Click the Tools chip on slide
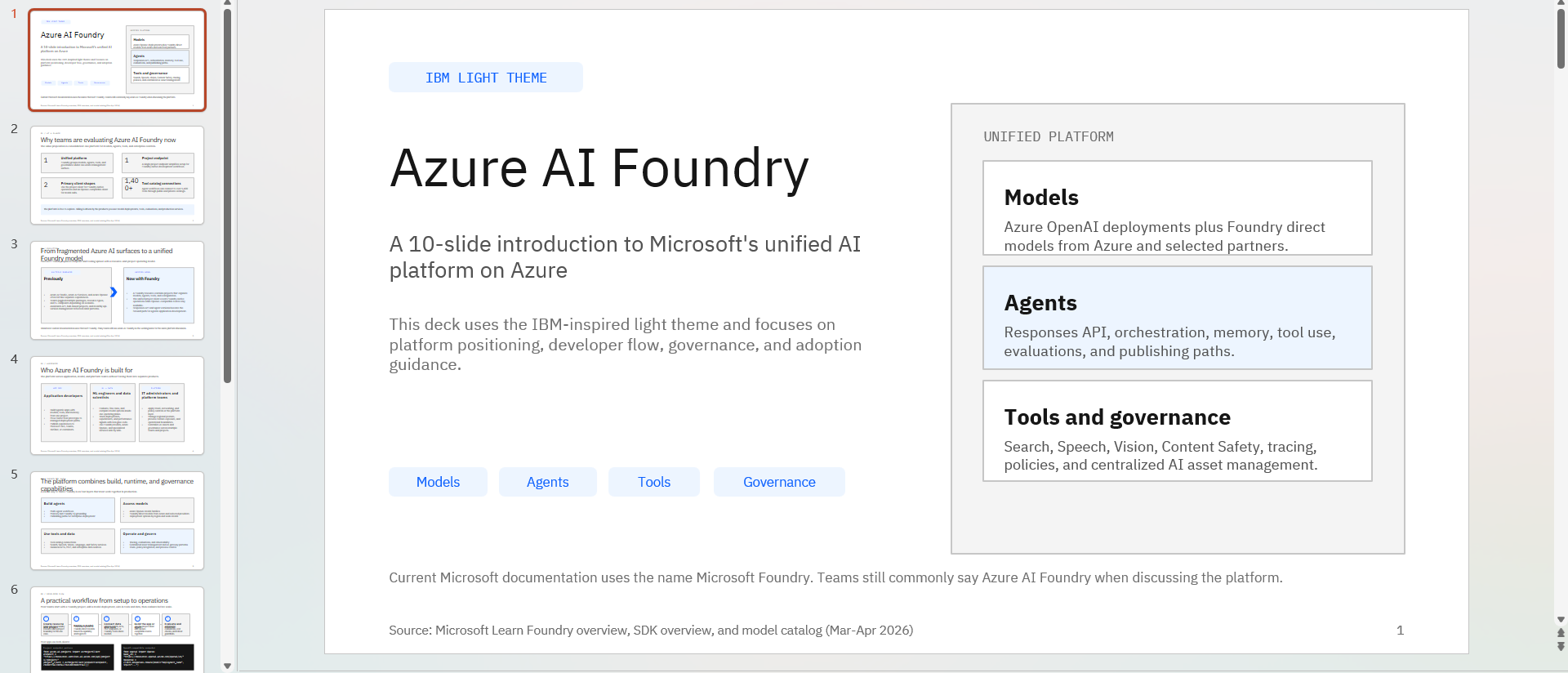Screen dimensions: 1568x673 tap(653, 482)
